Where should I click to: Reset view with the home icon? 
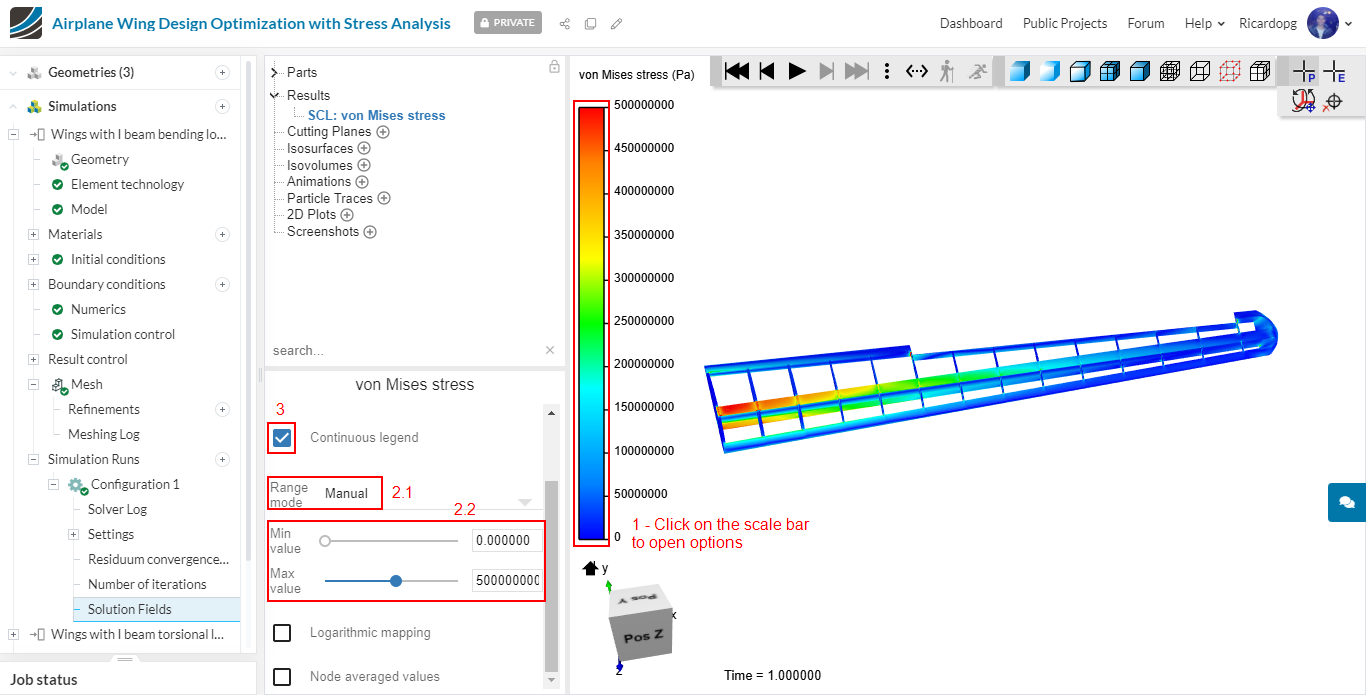tap(590, 568)
